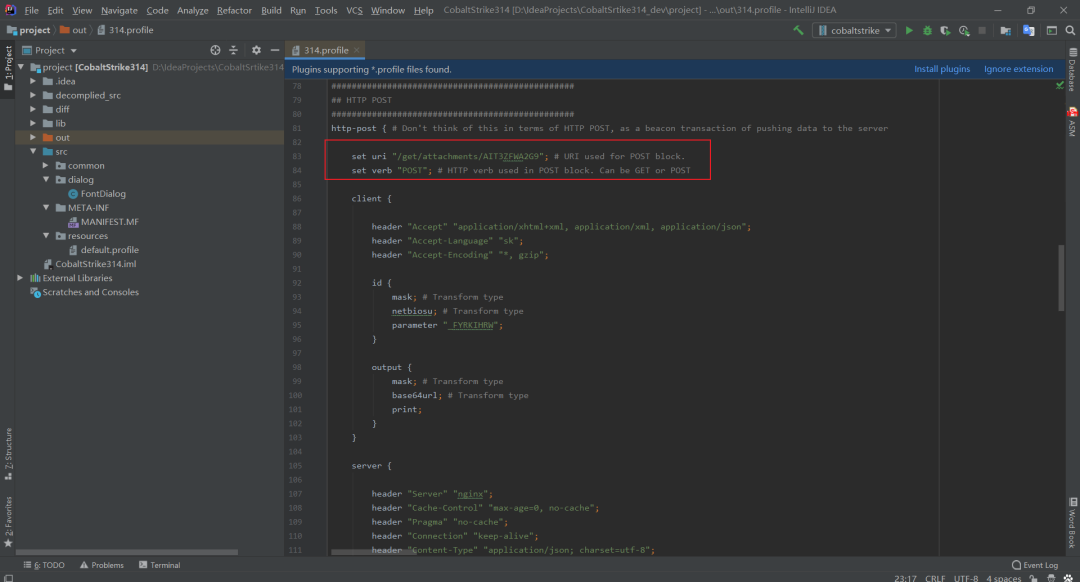Collapse the src folder
1080x582 pixels.
(x=32, y=152)
